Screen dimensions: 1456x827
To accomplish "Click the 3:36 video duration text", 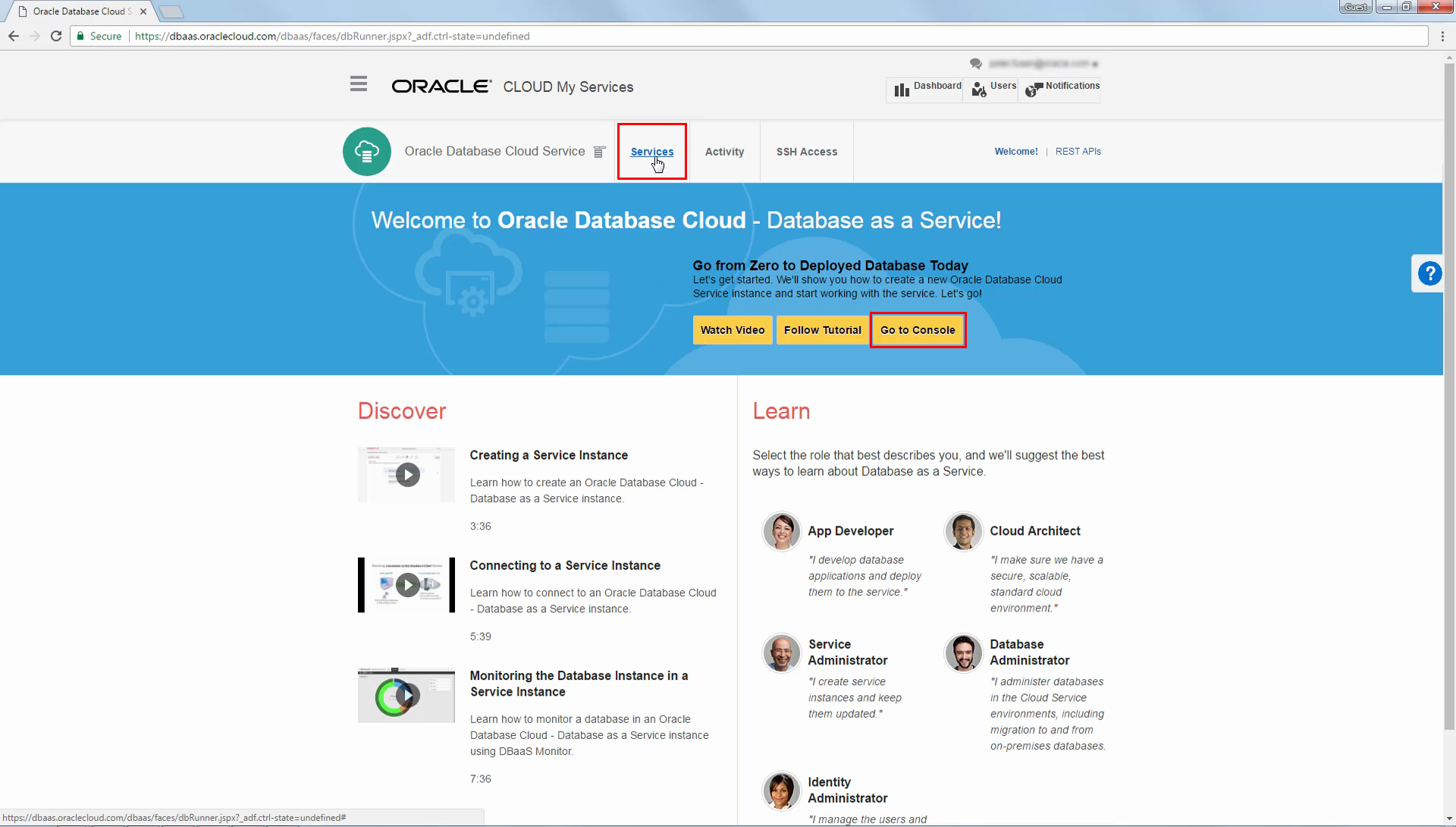I will click(x=480, y=526).
